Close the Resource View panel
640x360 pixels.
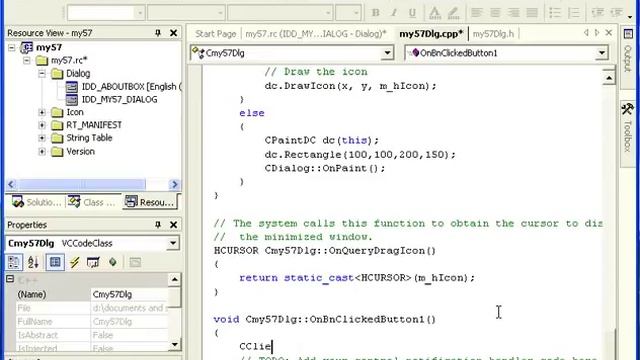tap(173, 33)
